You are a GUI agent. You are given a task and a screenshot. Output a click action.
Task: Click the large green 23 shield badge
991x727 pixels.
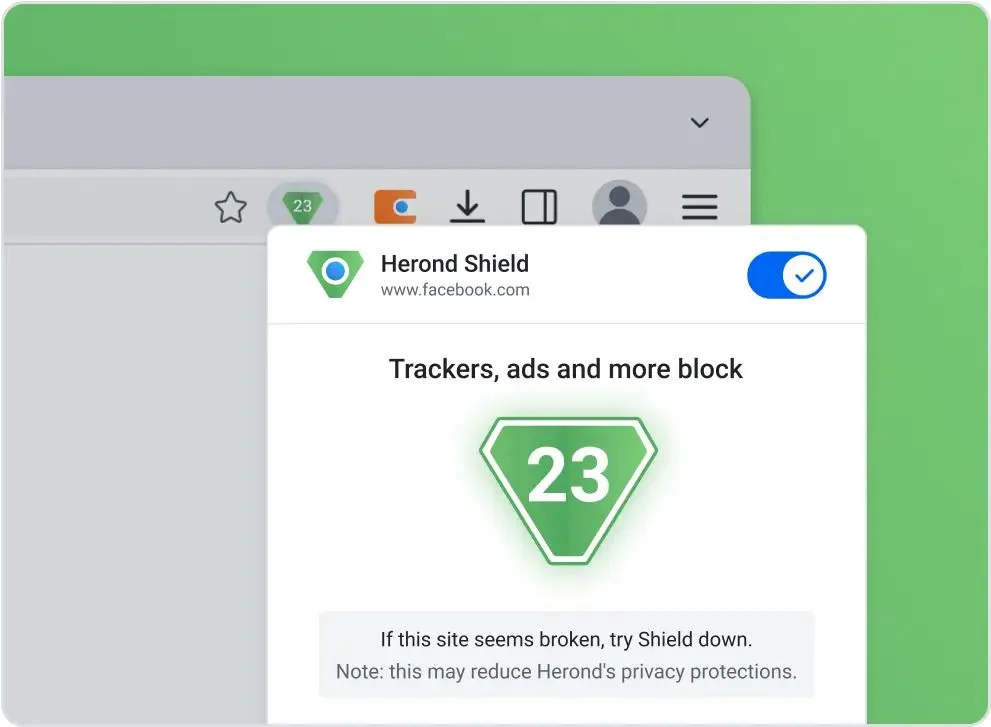click(568, 490)
